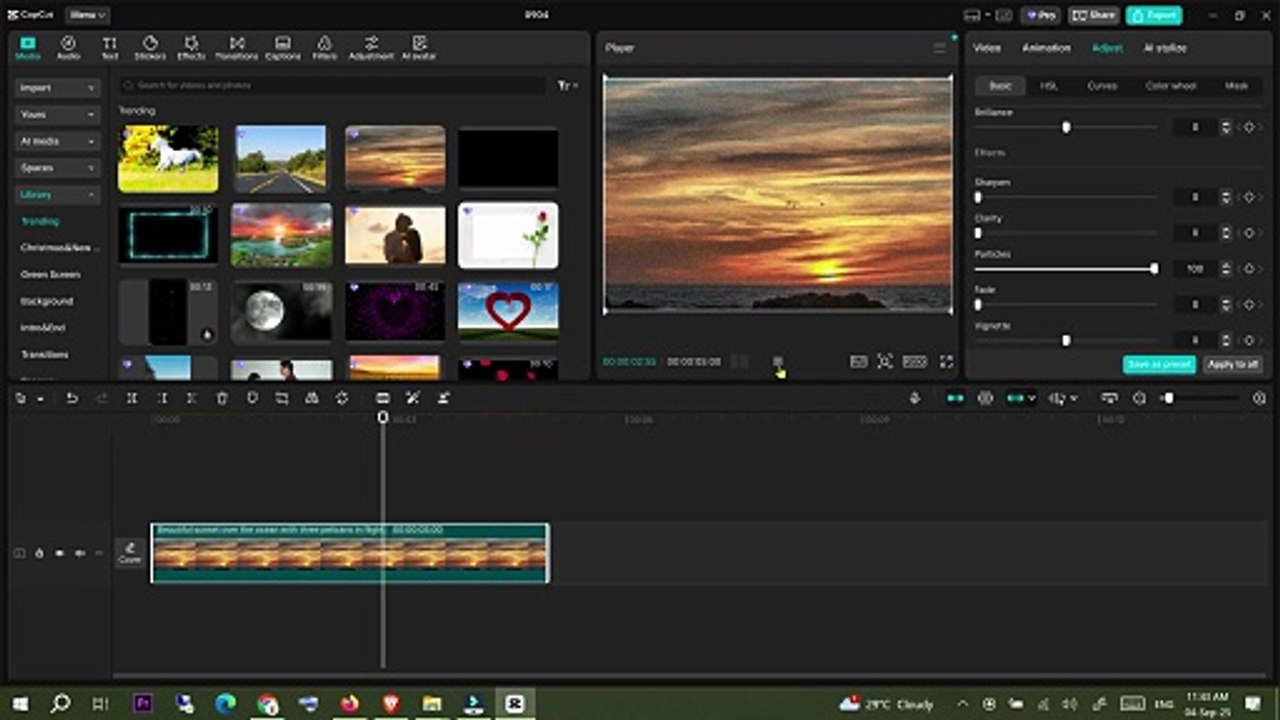Click the timeline zoom slider handle
The width and height of the screenshot is (1280, 720).
(1168, 398)
